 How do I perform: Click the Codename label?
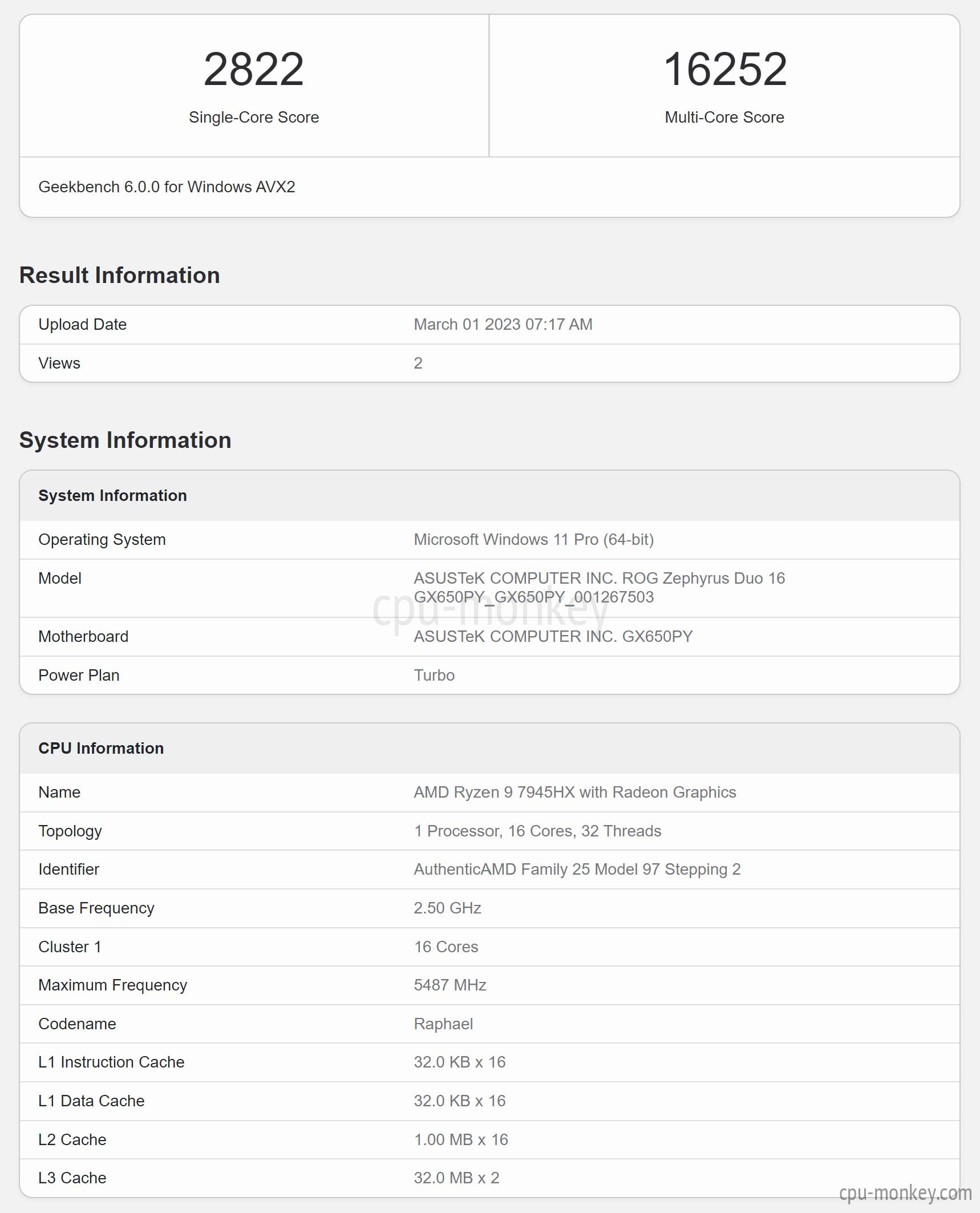pyautogui.click(x=77, y=1024)
